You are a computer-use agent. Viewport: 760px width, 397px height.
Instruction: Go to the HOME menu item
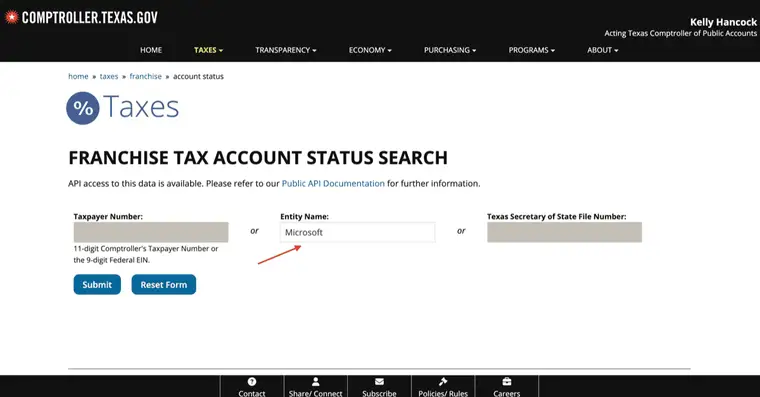click(x=151, y=50)
